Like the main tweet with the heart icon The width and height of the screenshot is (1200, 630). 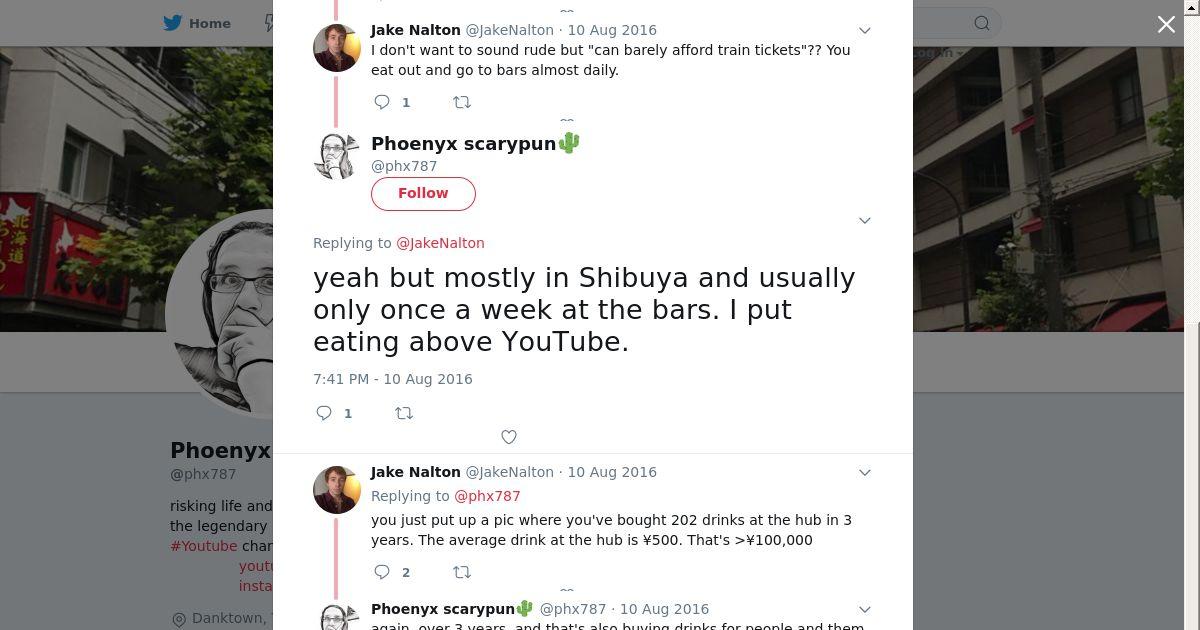[509, 437]
